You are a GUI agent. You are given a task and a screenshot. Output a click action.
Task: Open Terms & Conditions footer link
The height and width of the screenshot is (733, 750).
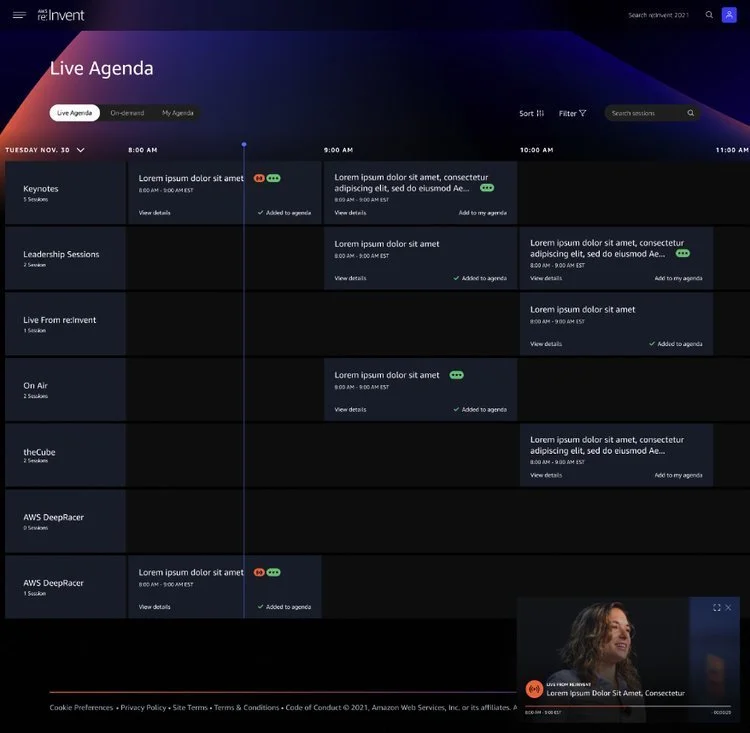[246, 707]
